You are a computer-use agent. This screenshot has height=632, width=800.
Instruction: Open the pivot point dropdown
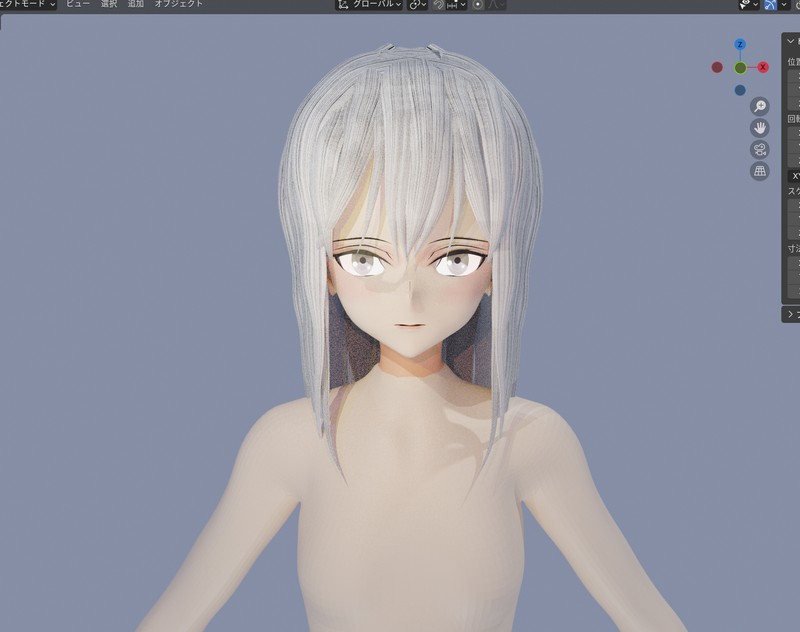(417, 4)
